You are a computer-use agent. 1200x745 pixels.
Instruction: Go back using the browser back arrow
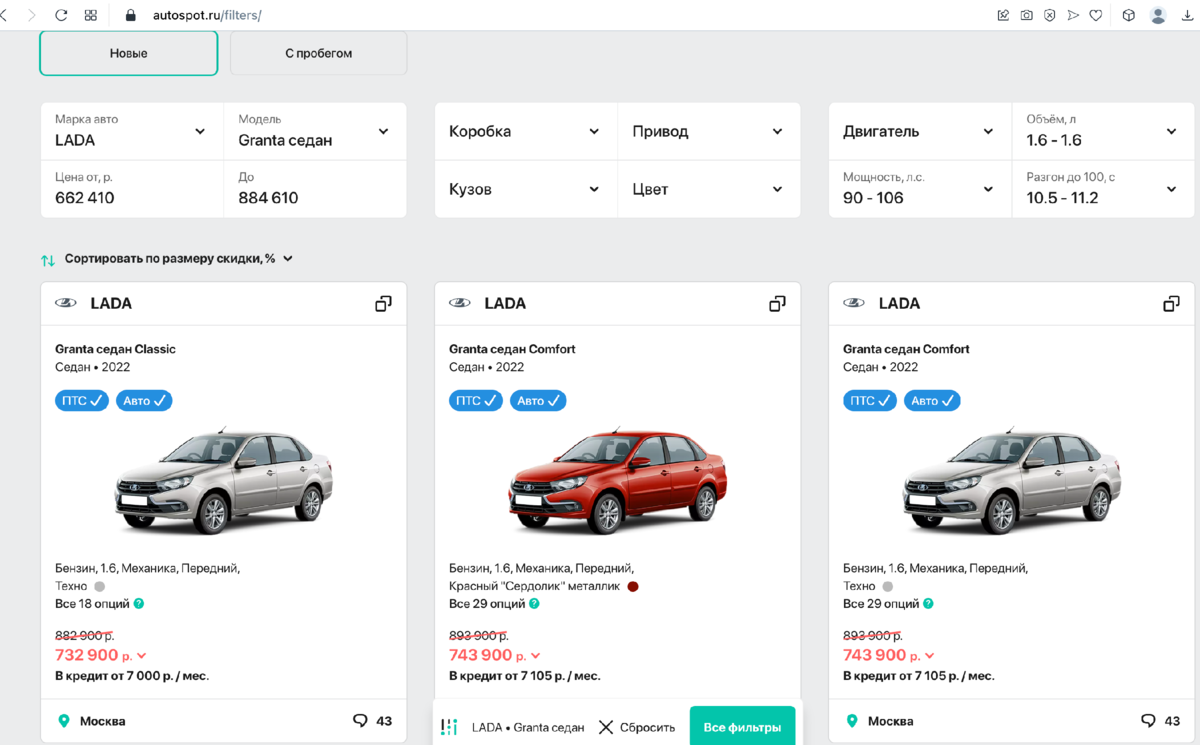point(4,16)
